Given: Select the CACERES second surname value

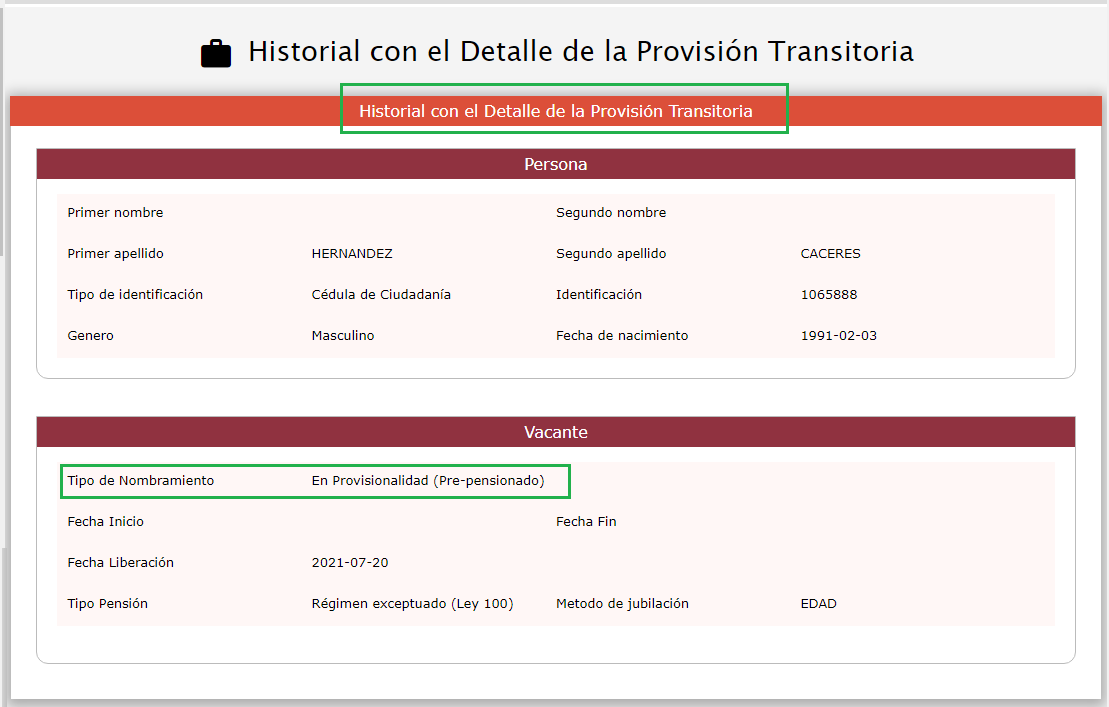Looking at the screenshot, I should [x=830, y=254].
